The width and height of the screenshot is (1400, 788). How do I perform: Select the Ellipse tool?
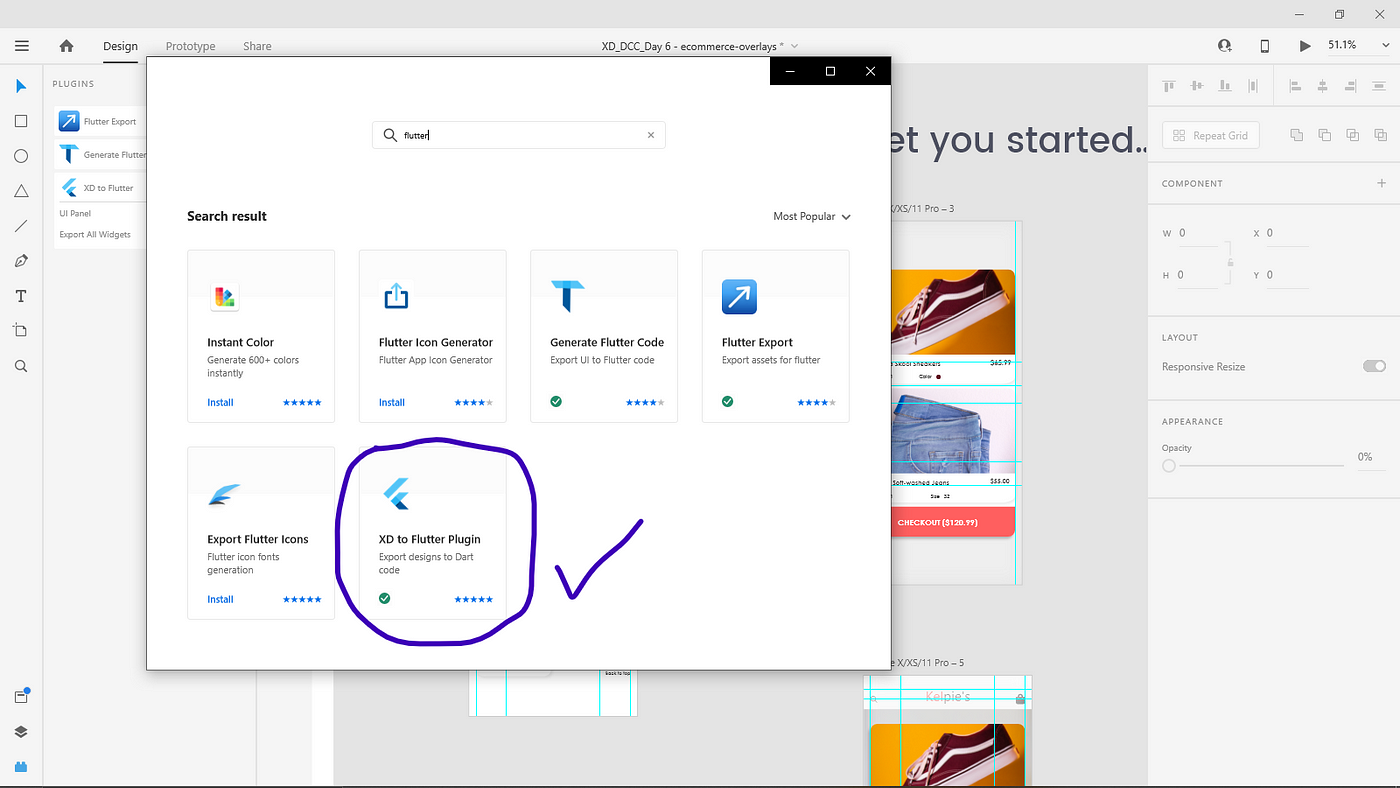click(21, 156)
